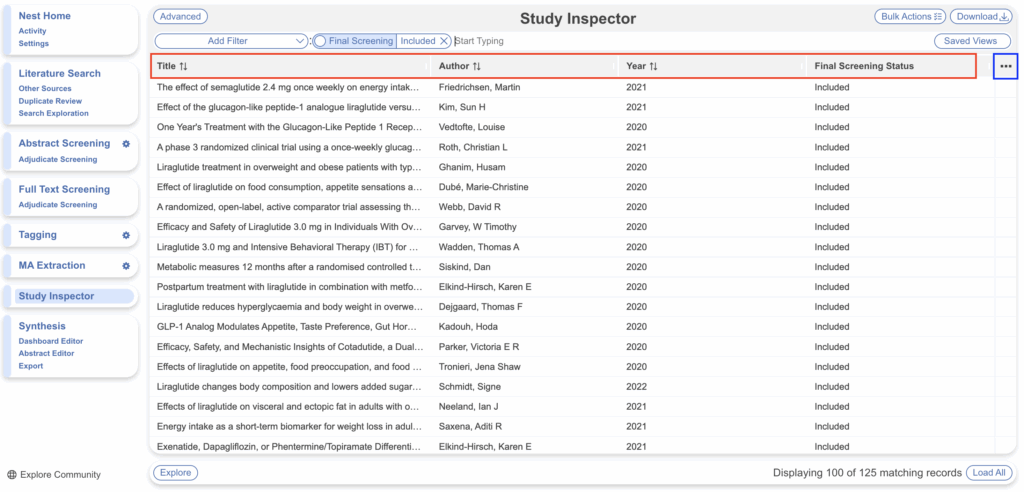Open the Bulk Actions menu
Screen dimensions: 1024x492
coord(909,17)
